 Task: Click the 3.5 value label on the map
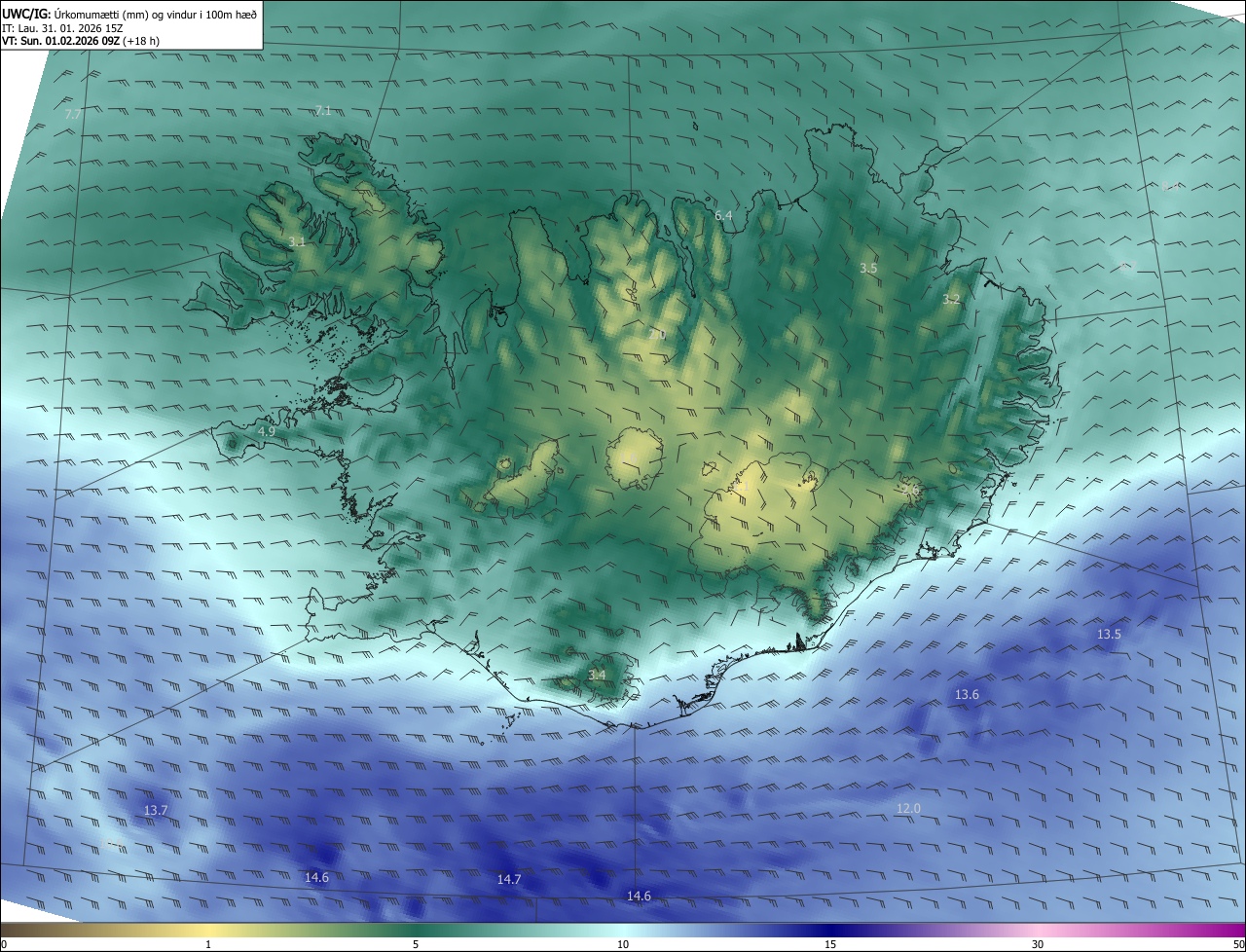868,268
